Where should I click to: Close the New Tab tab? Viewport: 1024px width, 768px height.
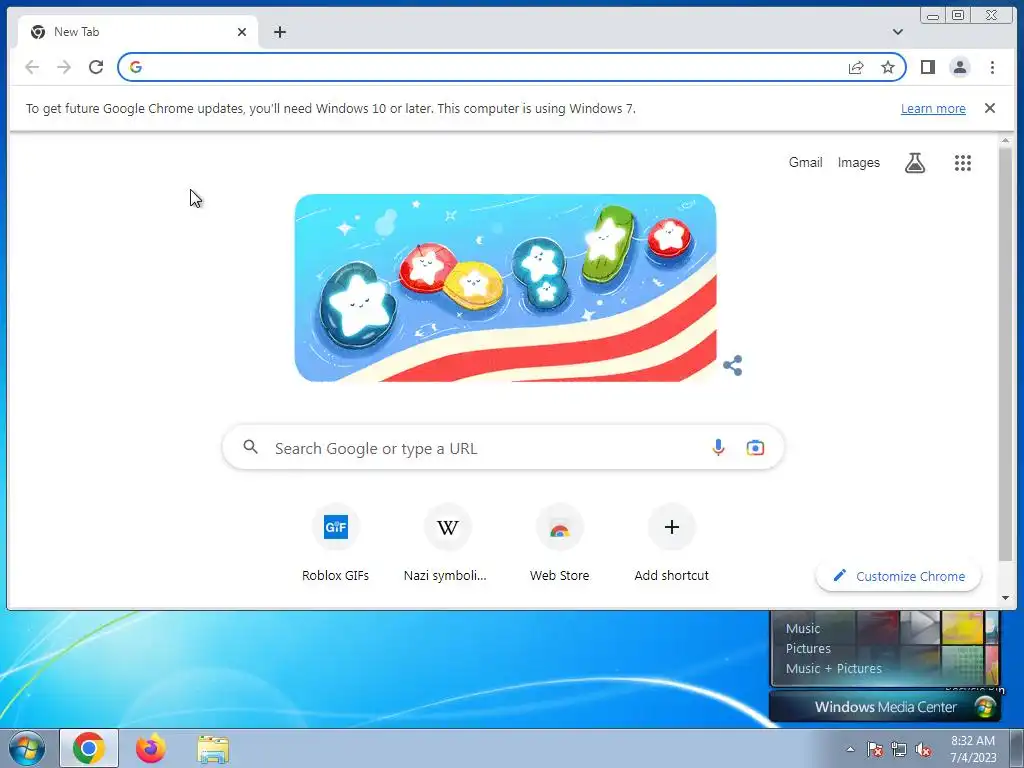242,31
